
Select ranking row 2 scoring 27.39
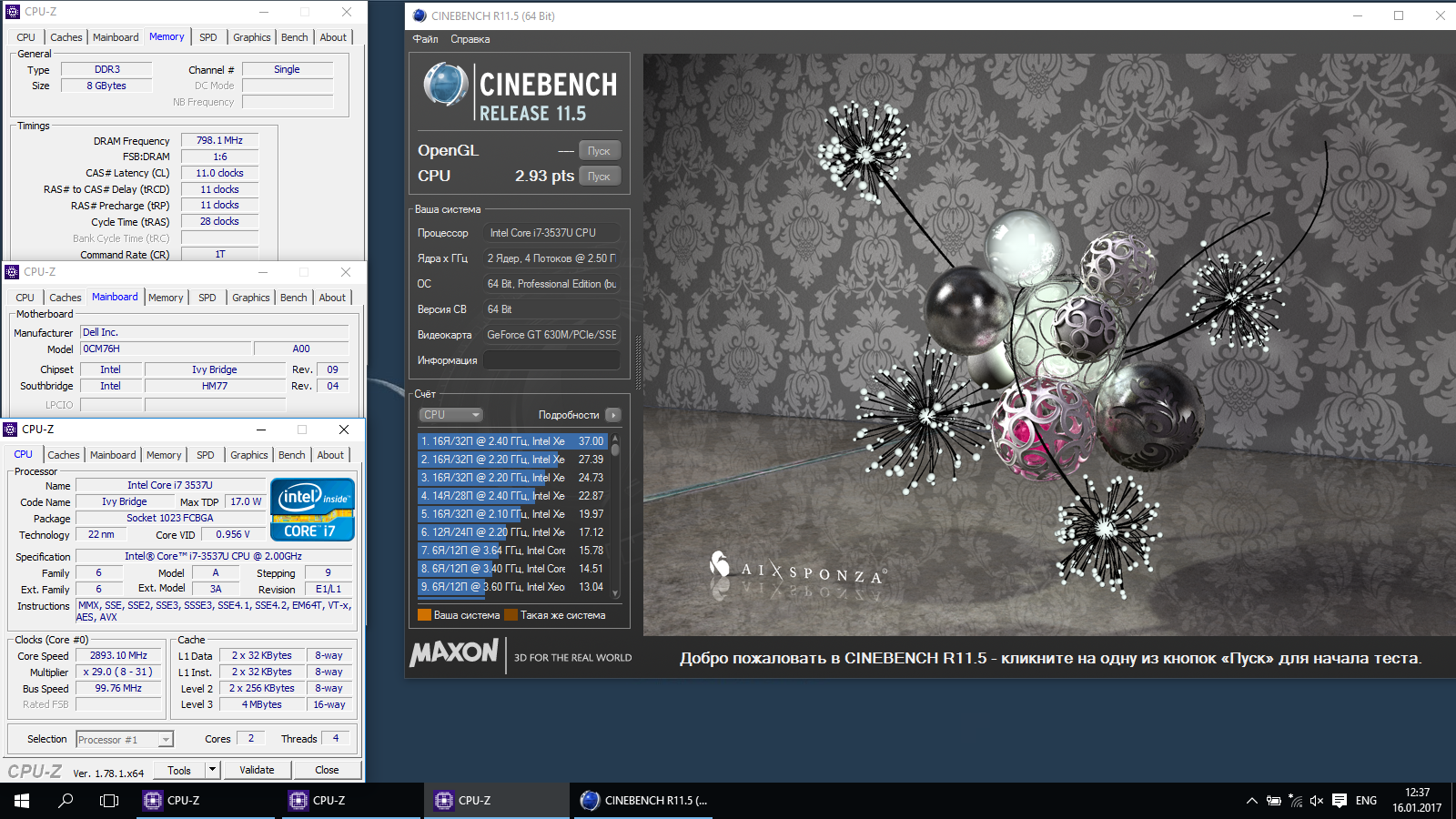[x=512, y=460]
